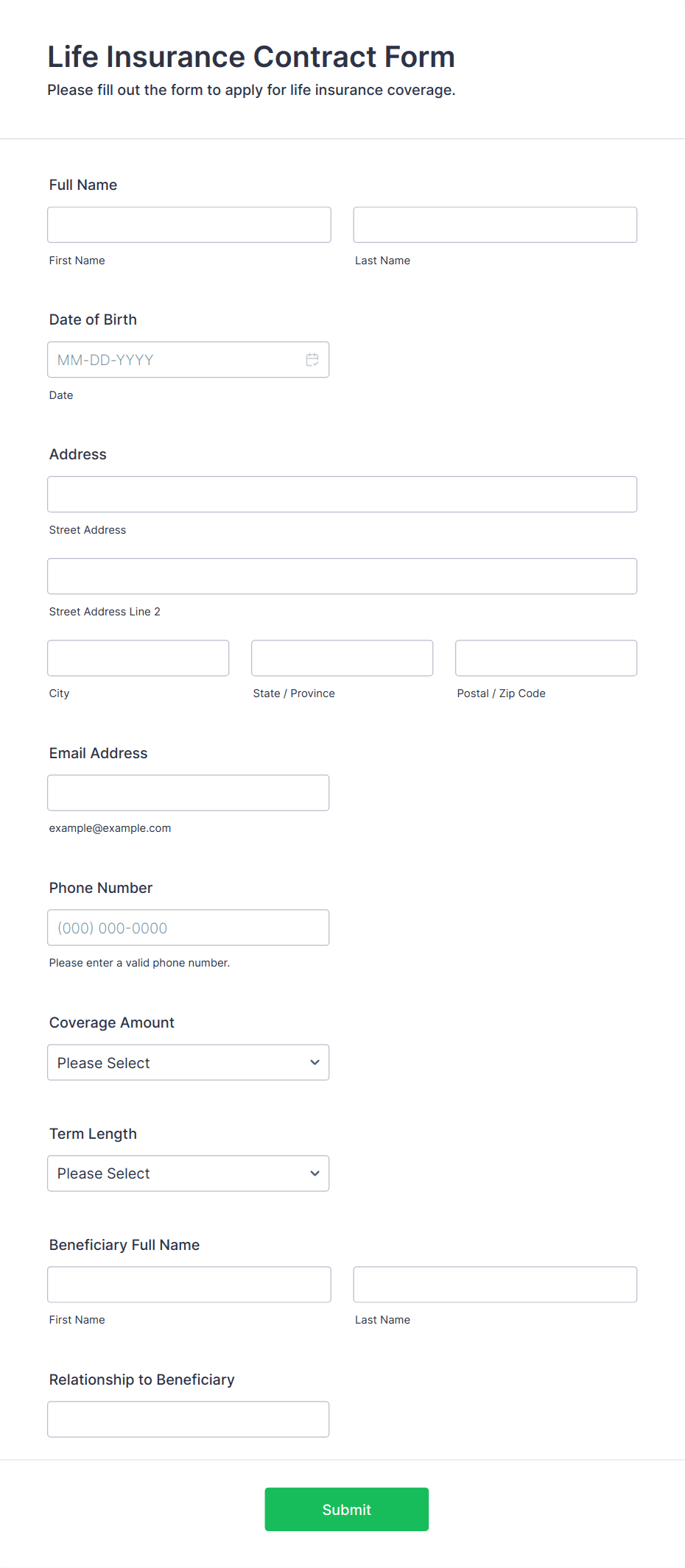Open the Date of Birth calendar icon
This screenshot has height=1568, width=685.
coord(312,360)
